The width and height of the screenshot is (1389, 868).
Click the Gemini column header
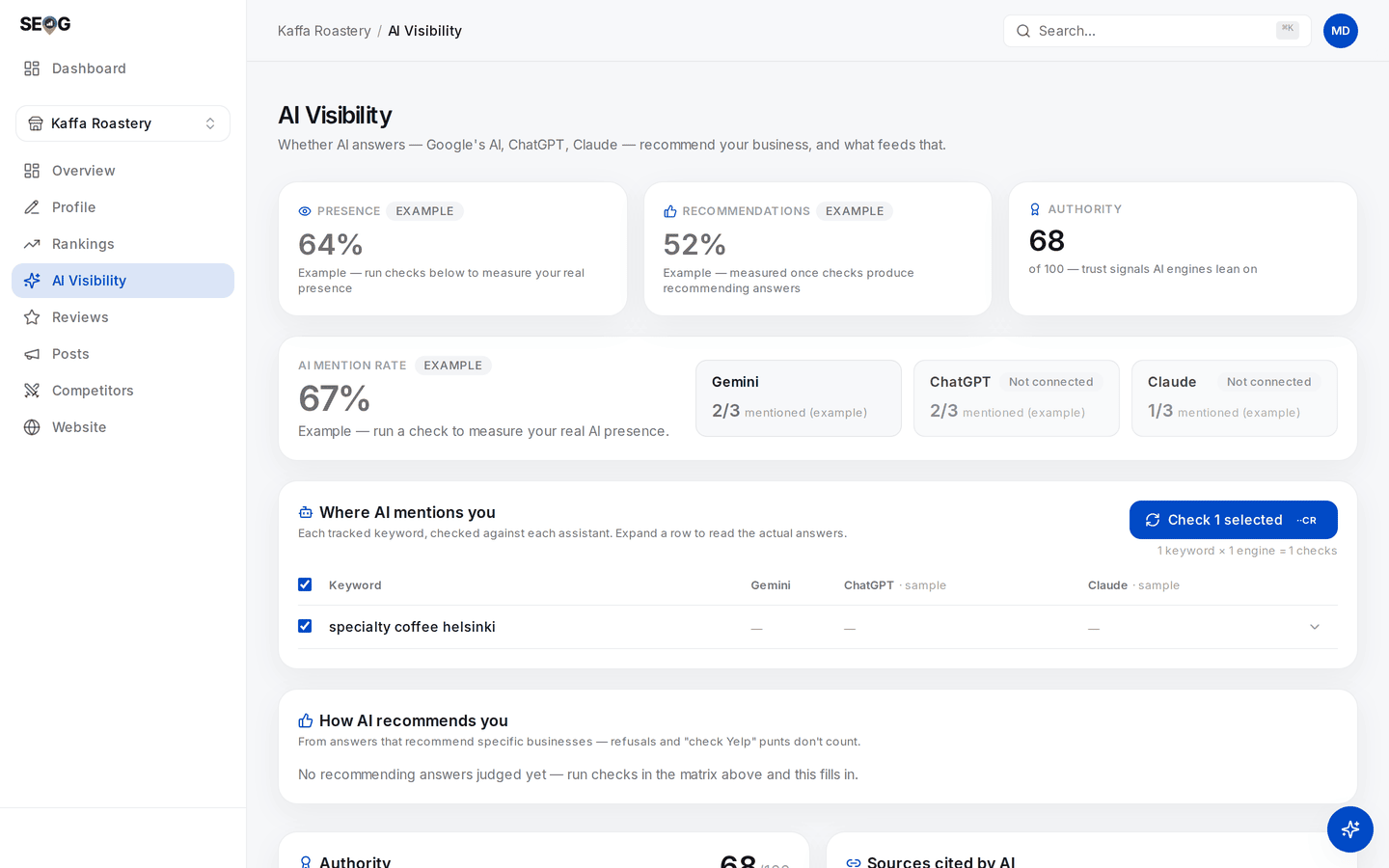(x=771, y=585)
